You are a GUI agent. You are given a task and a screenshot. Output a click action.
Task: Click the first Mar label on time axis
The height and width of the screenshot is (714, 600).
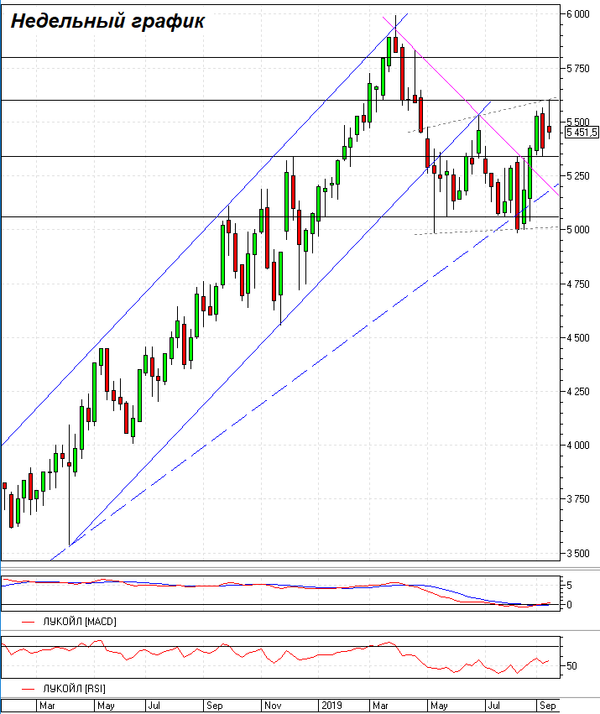coord(47,705)
